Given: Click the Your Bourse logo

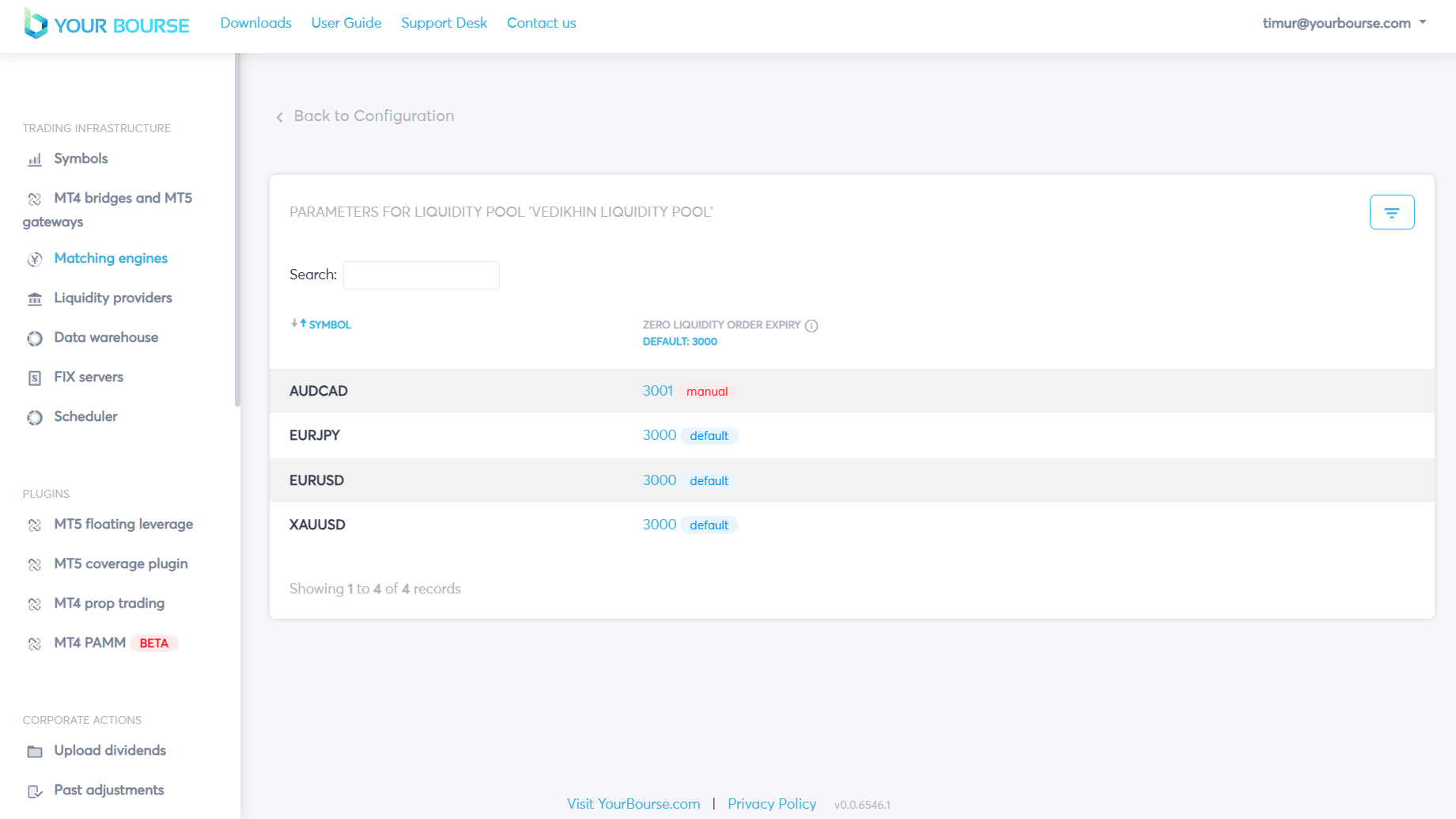Looking at the screenshot, I should tap(107, 25).
